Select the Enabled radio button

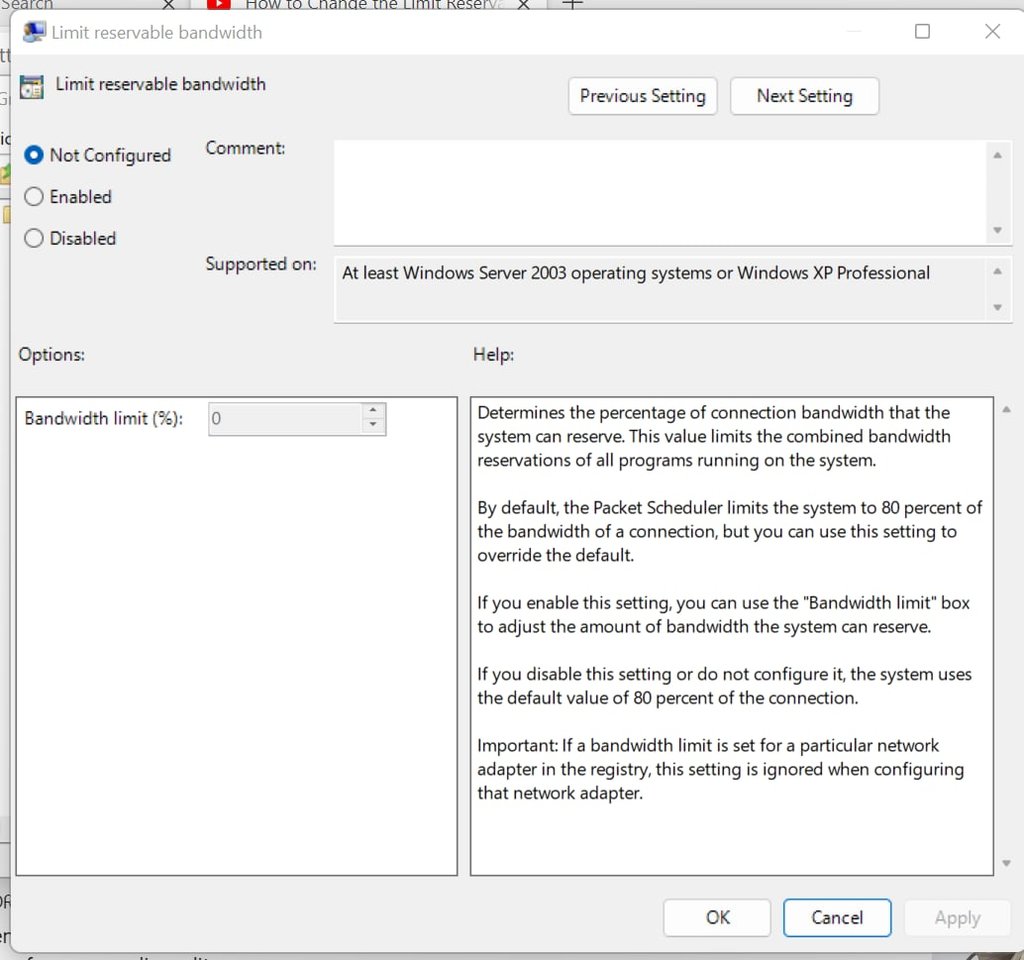tap(34, 197)
